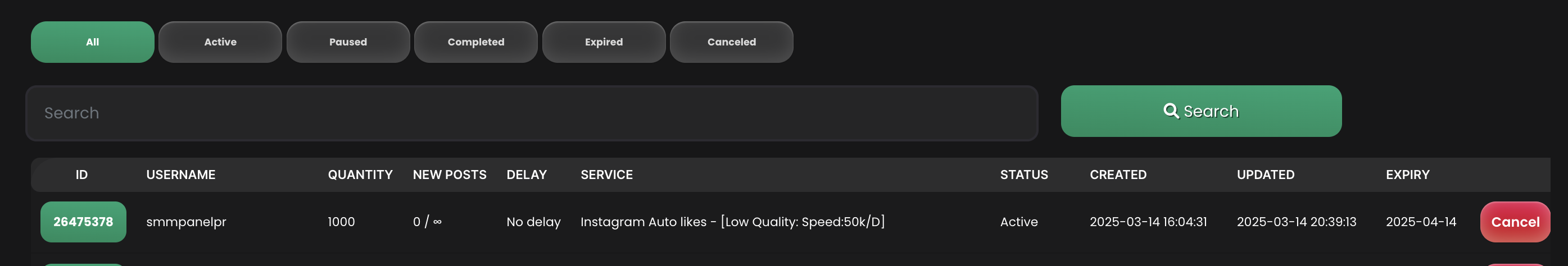Screen dimensions: 1568x266
Task: Select the All filter tab
Action: (93, 42)
